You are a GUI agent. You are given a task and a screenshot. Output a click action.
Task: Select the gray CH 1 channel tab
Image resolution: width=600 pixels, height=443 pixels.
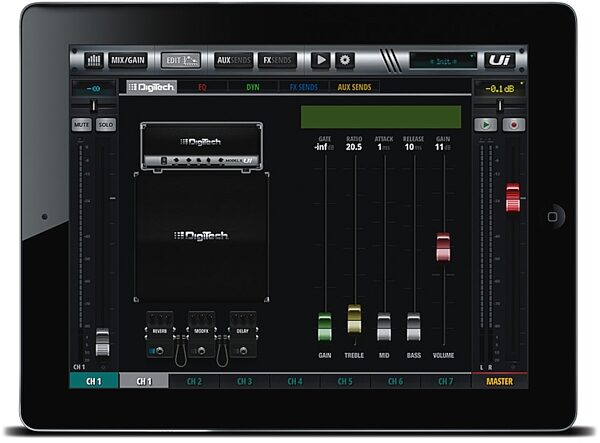[144, 381]
